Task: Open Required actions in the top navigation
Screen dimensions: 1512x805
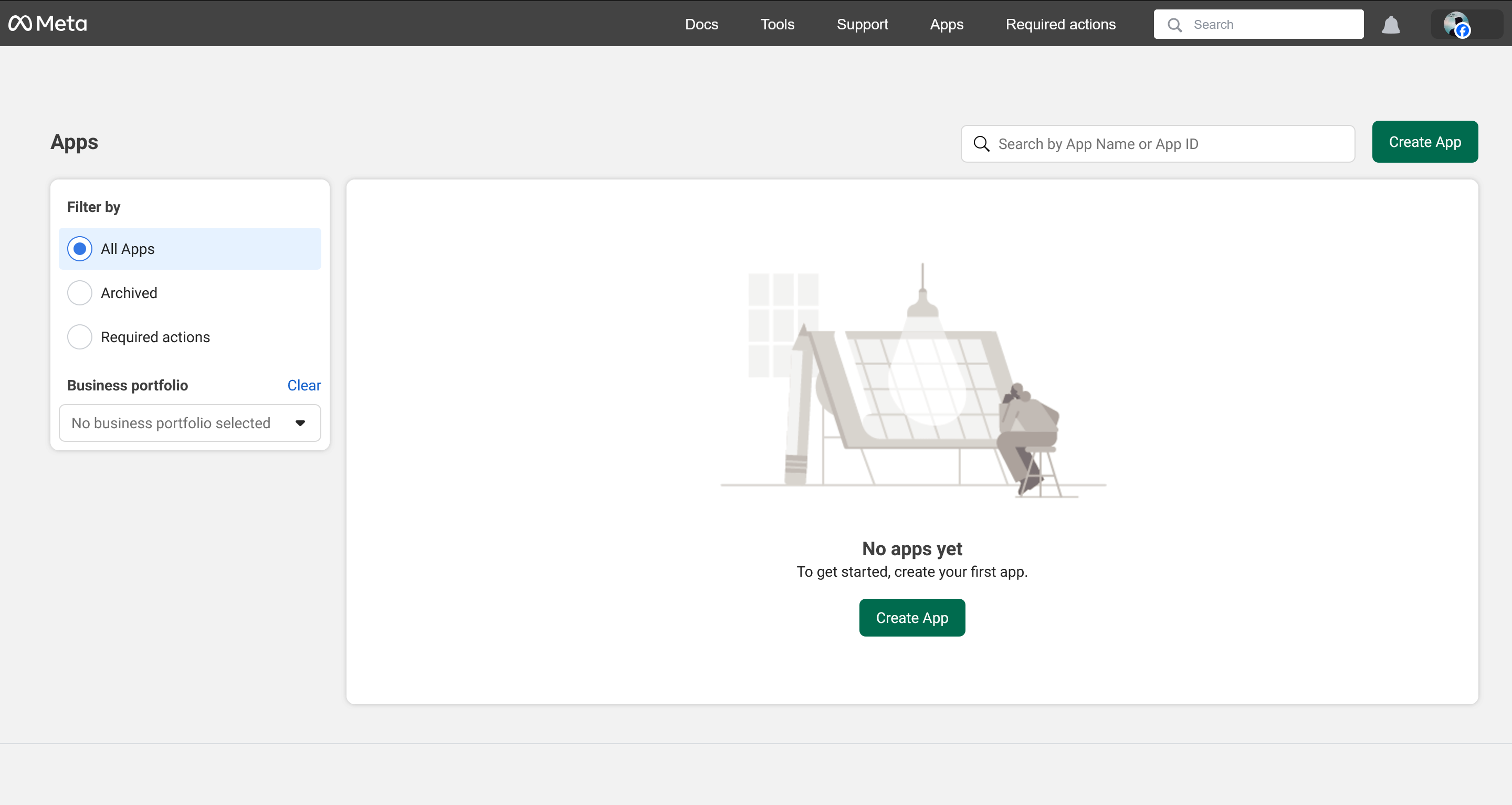Action: (x=1060, y=24)
